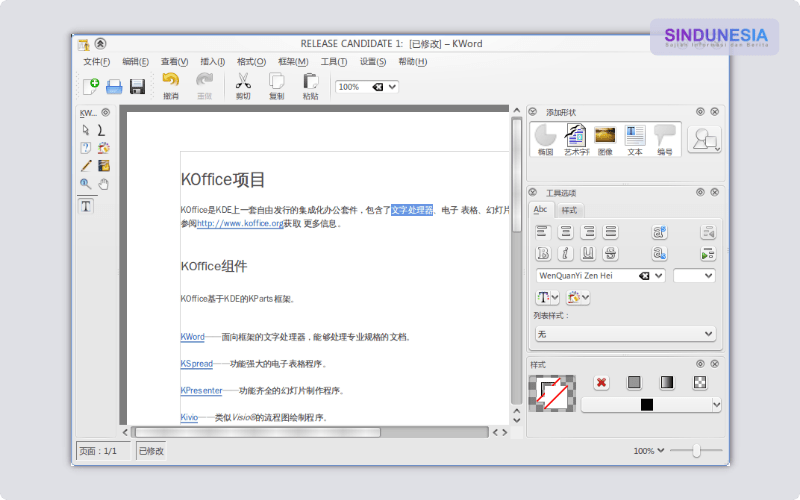
Task: Open the WenQuanYi Zen Hei font dropdown
Action: (x=658, y=276)
